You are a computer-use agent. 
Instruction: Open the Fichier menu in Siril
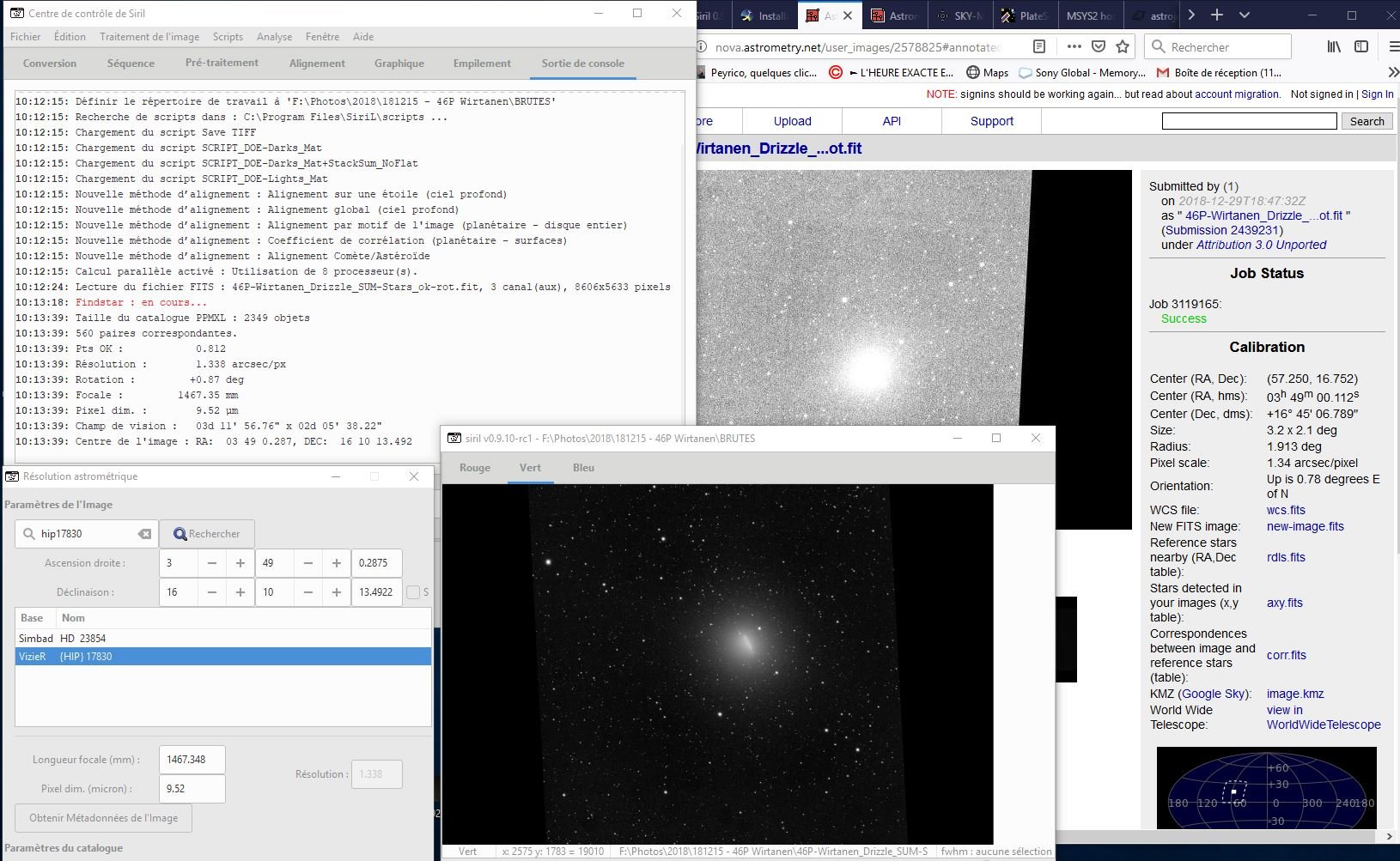coord(25,37)
